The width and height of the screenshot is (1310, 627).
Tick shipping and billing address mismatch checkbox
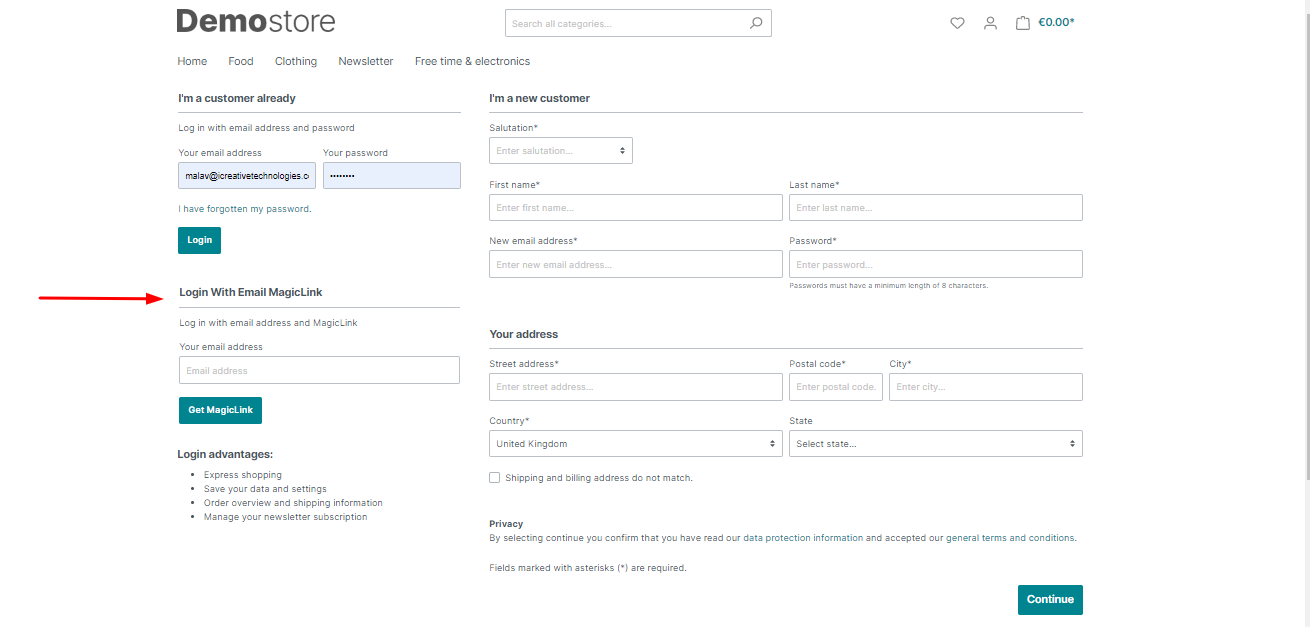click(x=495, y=478)
